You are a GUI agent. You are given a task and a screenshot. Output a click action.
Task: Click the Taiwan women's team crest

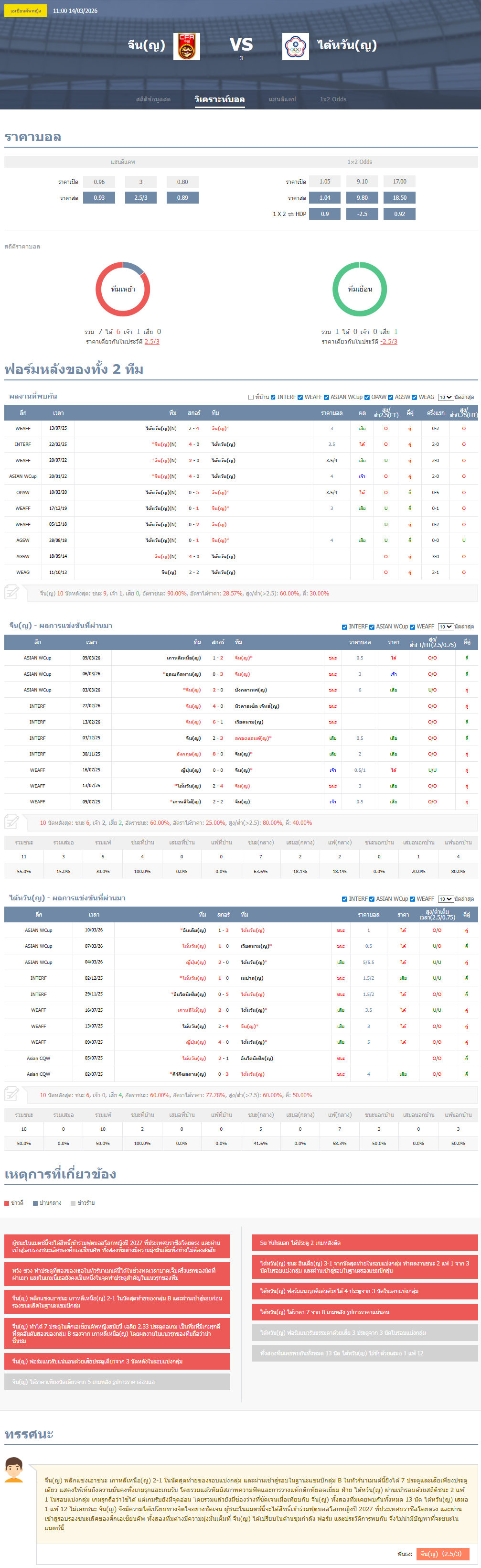[x=296, y=46]
